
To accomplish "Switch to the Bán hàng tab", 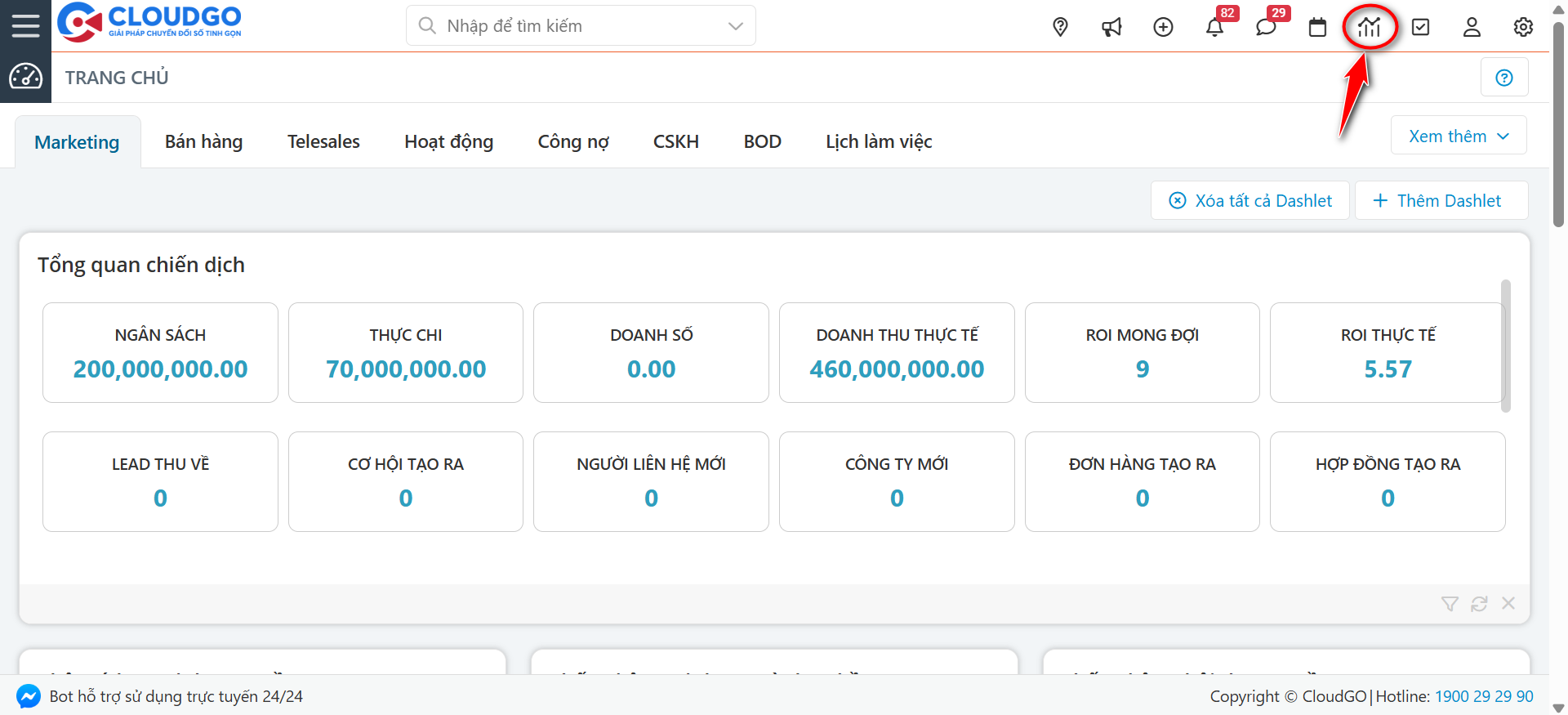I will [203, 141].
